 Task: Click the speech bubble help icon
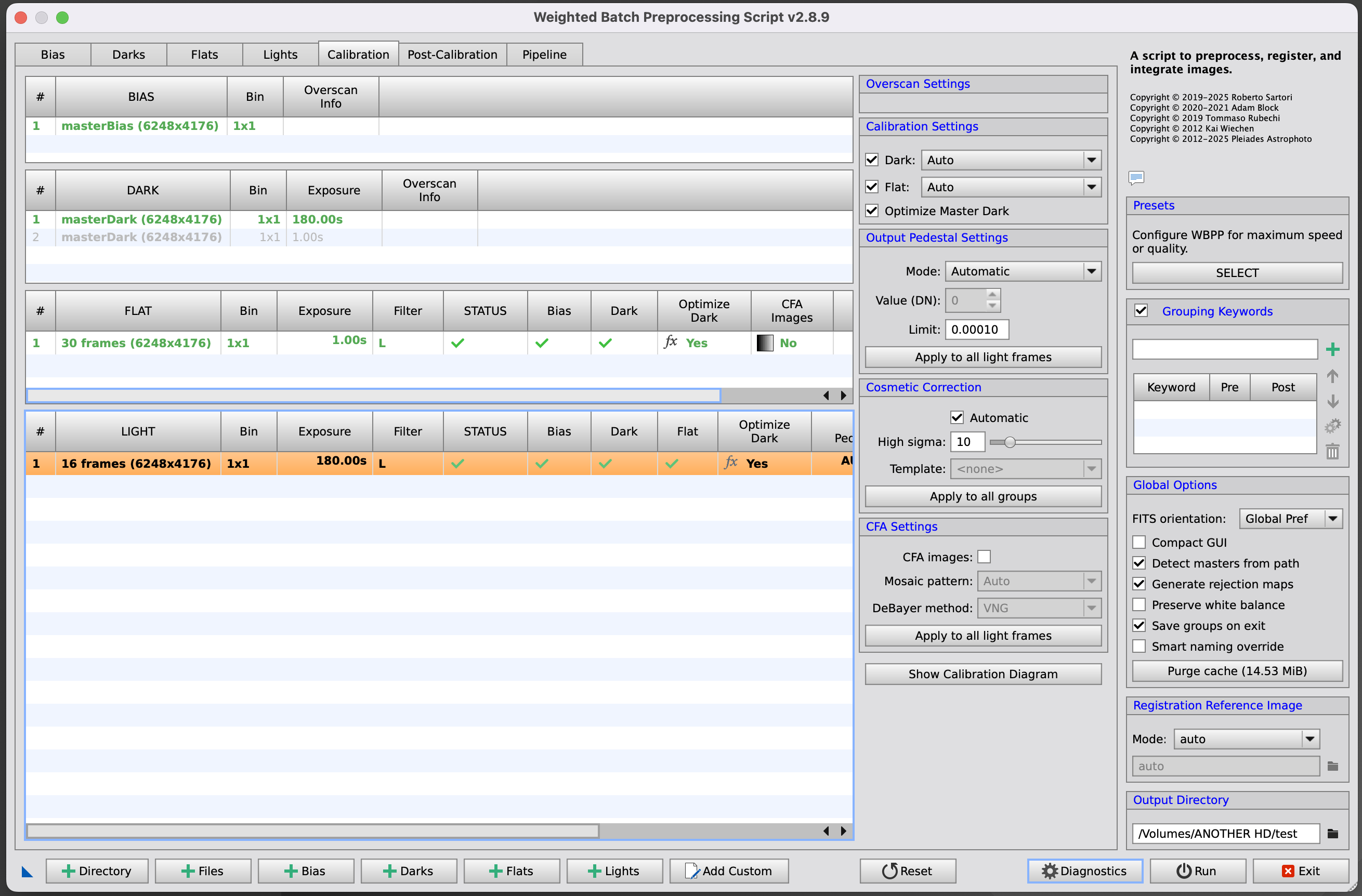pos(1136,177)
